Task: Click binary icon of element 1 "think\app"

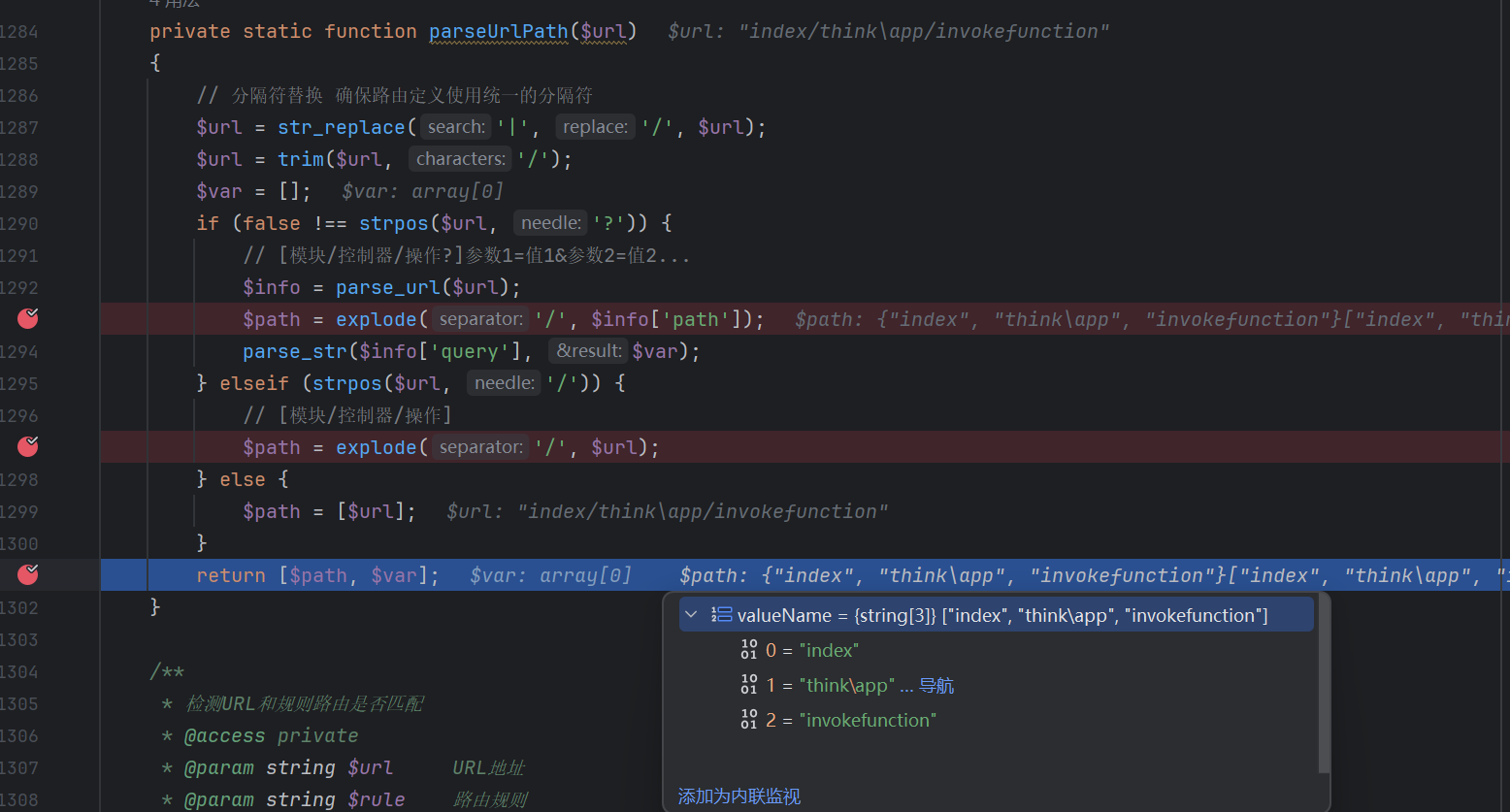Action: (x=748, y=685)
